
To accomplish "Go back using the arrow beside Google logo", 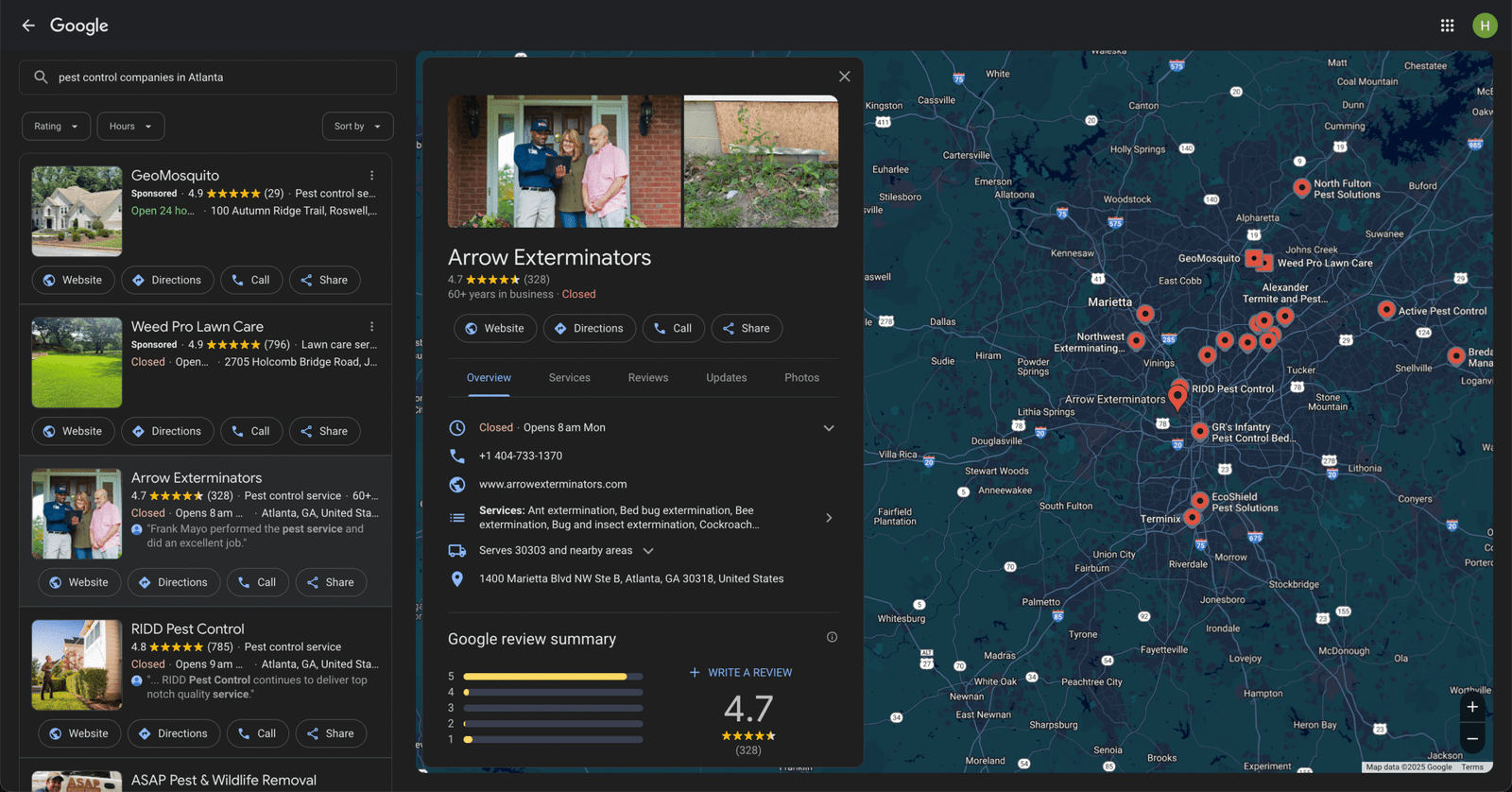I will 28,26.
